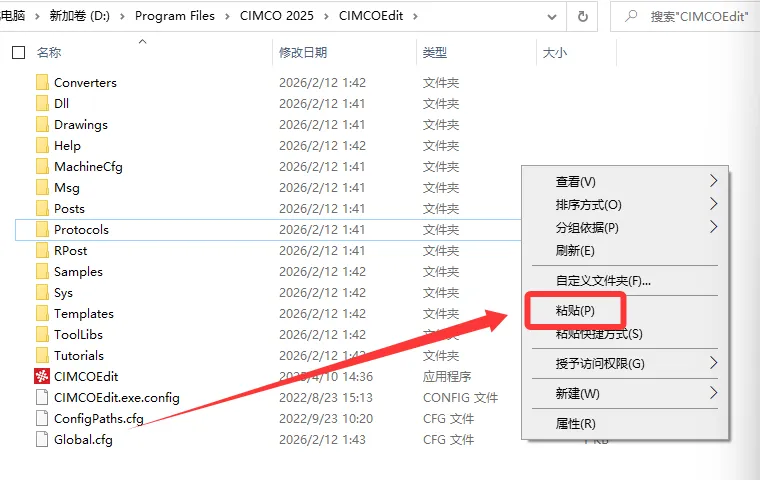This screenshot has width=760, height=480.
Task: Go to 新加卷 (D:) in breadcrumb
Action: click(79, 16)
